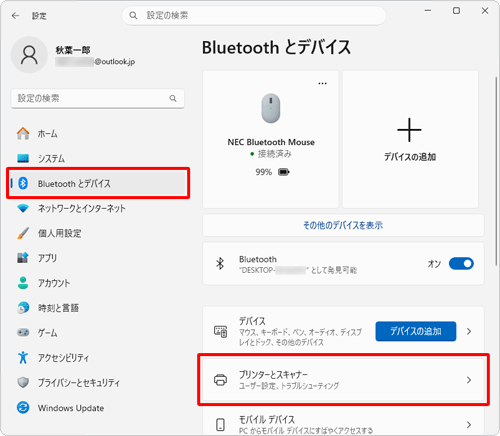This screenshot has height=436, width=500.
Task: Click the デバイスの追加 card label
Action: point(410,157)
